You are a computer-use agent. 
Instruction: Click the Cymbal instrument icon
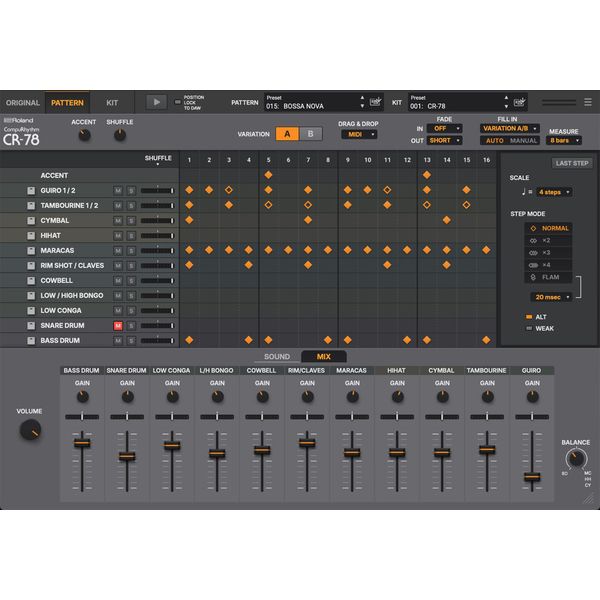31,220
